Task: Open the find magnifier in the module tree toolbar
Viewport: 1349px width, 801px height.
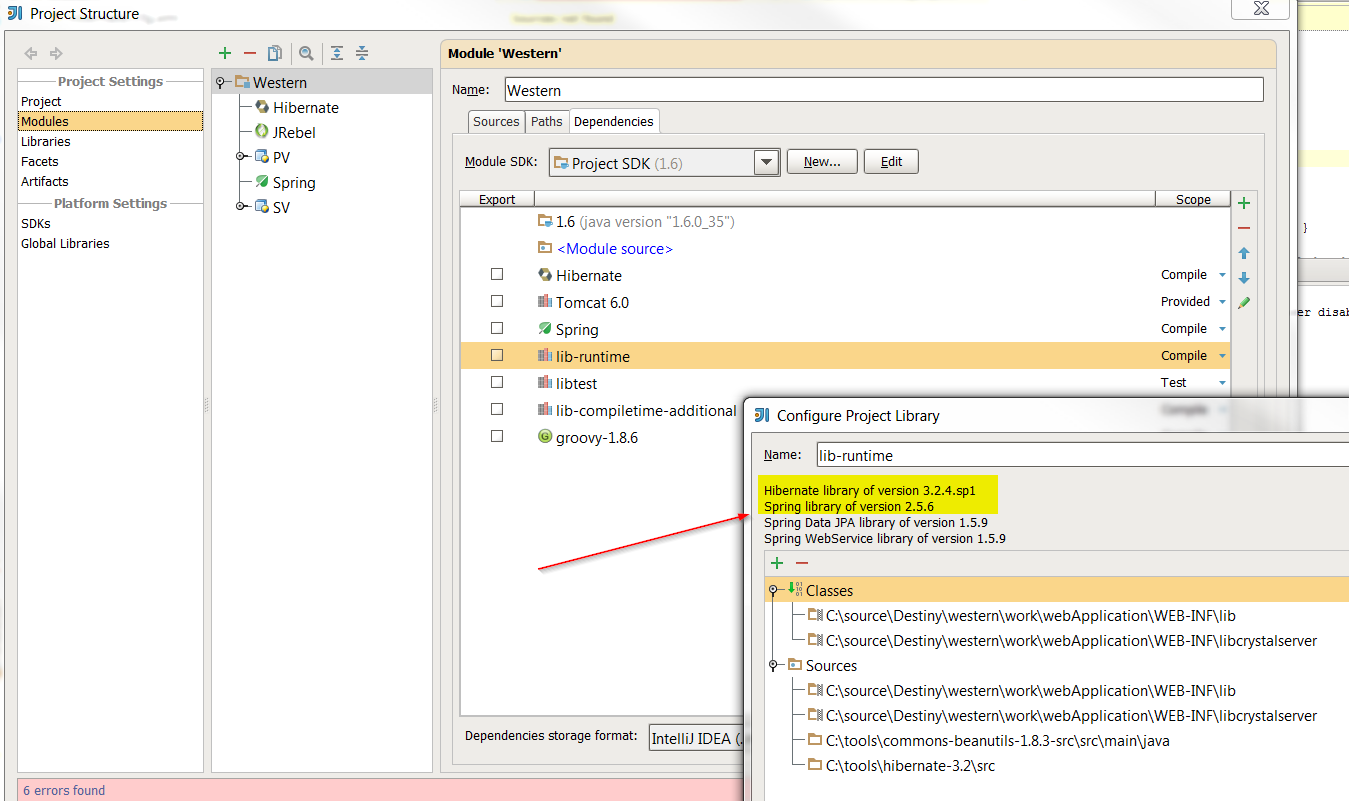Action: pyautogui.click(x=306, y=53)
